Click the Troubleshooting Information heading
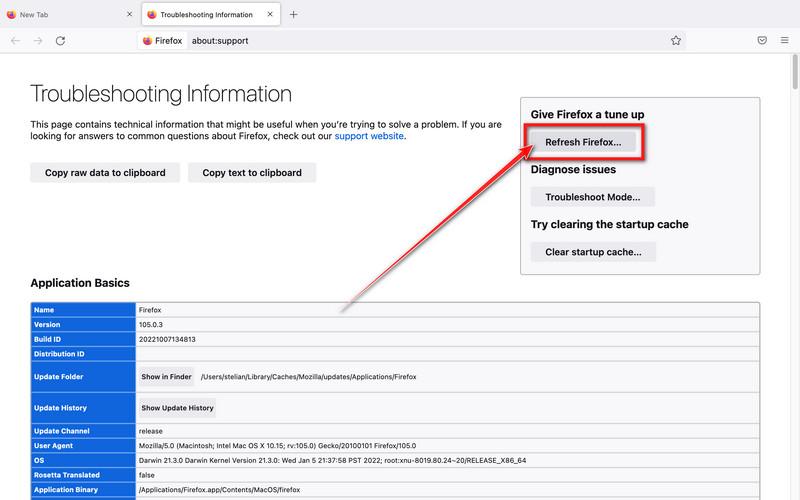This screenshot has height=500, width=800. click(x=161, y=94)
